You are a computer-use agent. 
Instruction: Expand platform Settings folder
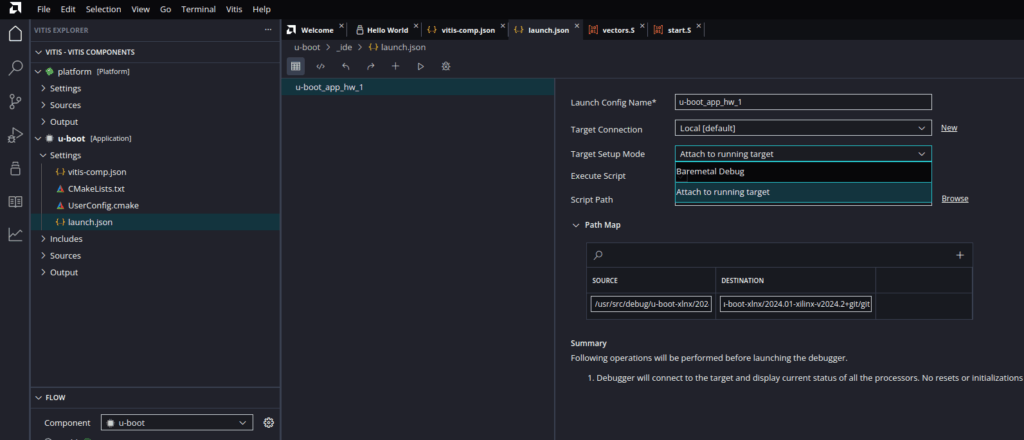click(x=43, y=88)
